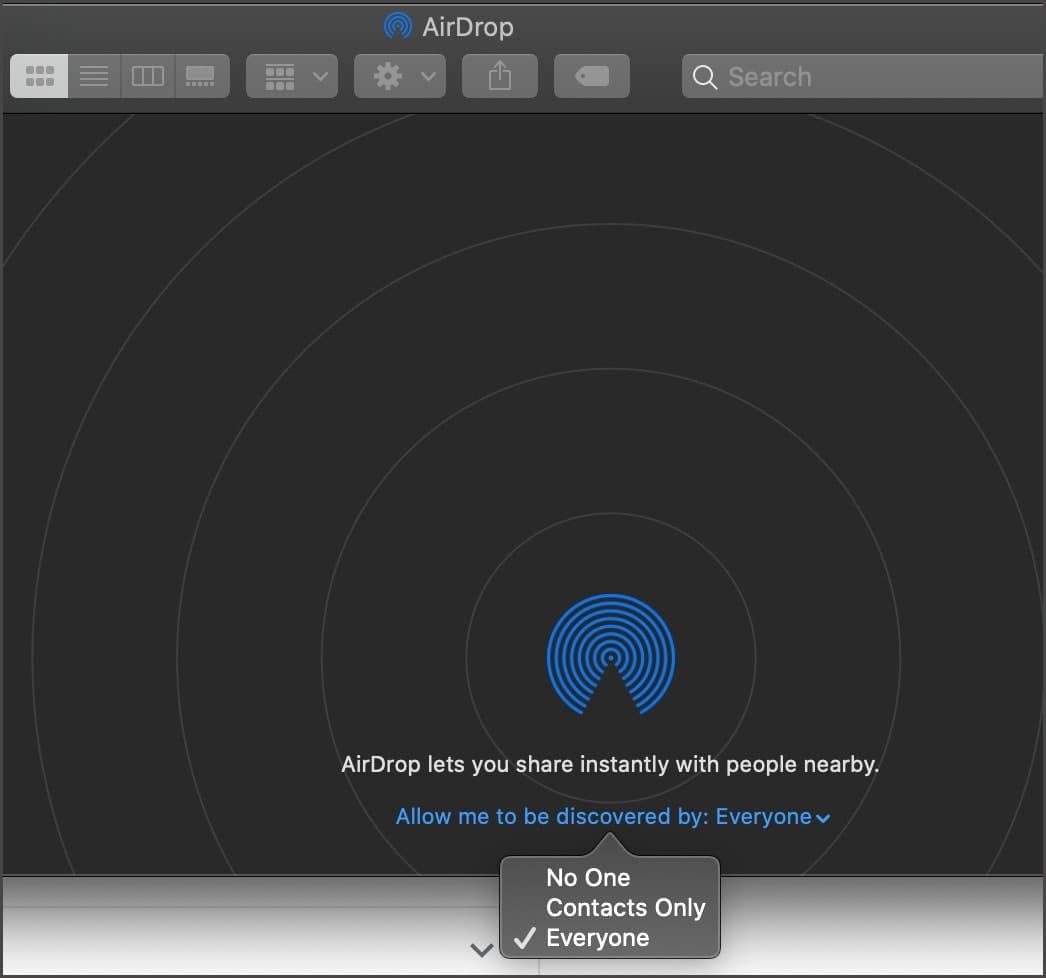Click the "AirDrop lets you share instantly" text
1046x978 pixels.
coord(610,765)
